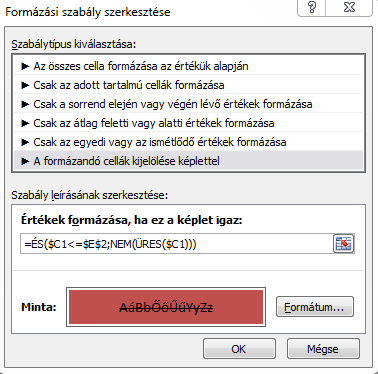Open the Formátum... dialog
The height and width of the screenshot is (374, 378).
tap(315, 307)
